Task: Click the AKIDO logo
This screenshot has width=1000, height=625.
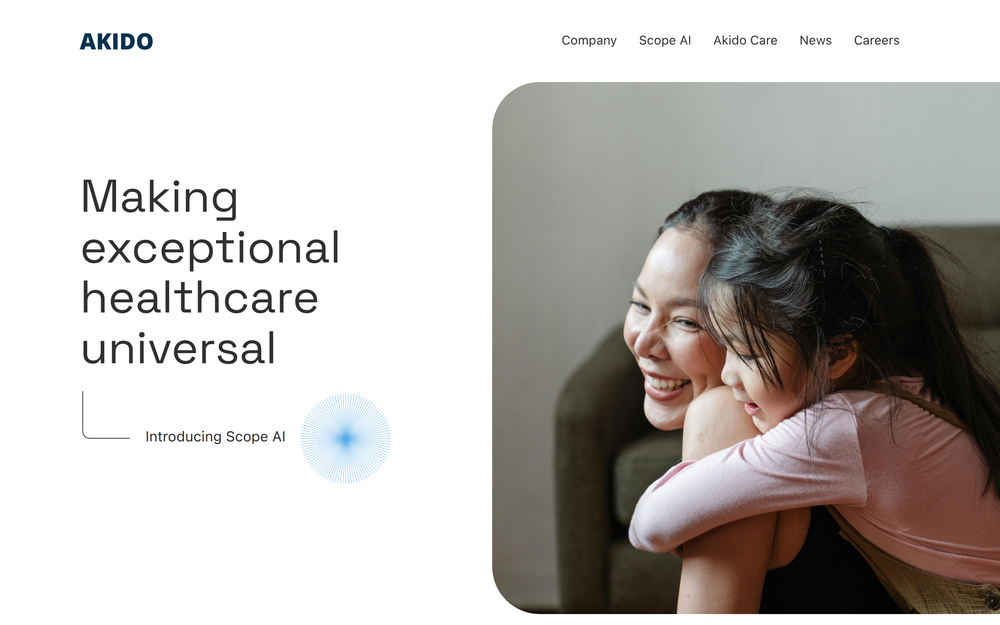Action: point(116,41)
